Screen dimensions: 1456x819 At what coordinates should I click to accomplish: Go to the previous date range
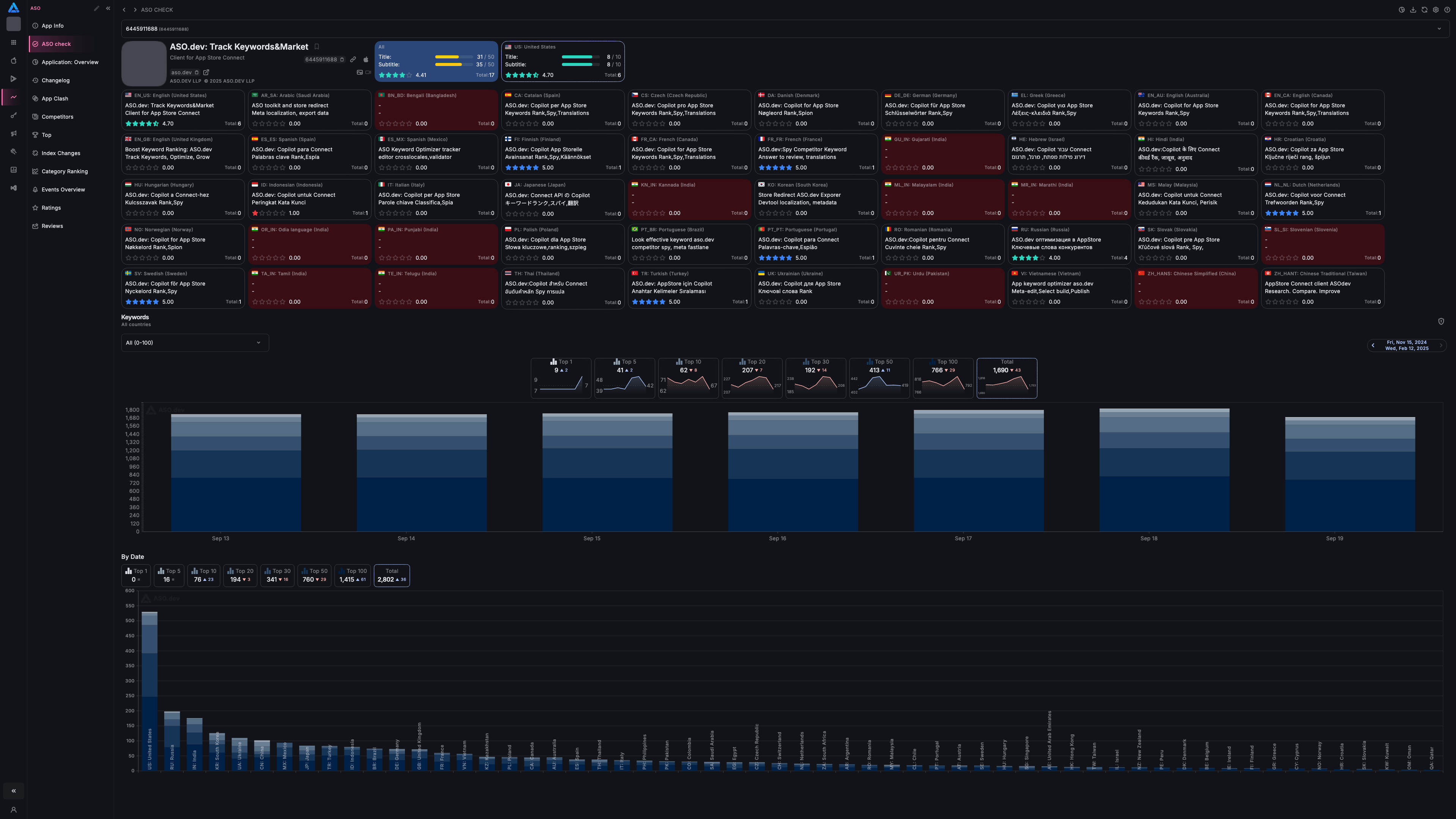click(x=1373, y=345)
